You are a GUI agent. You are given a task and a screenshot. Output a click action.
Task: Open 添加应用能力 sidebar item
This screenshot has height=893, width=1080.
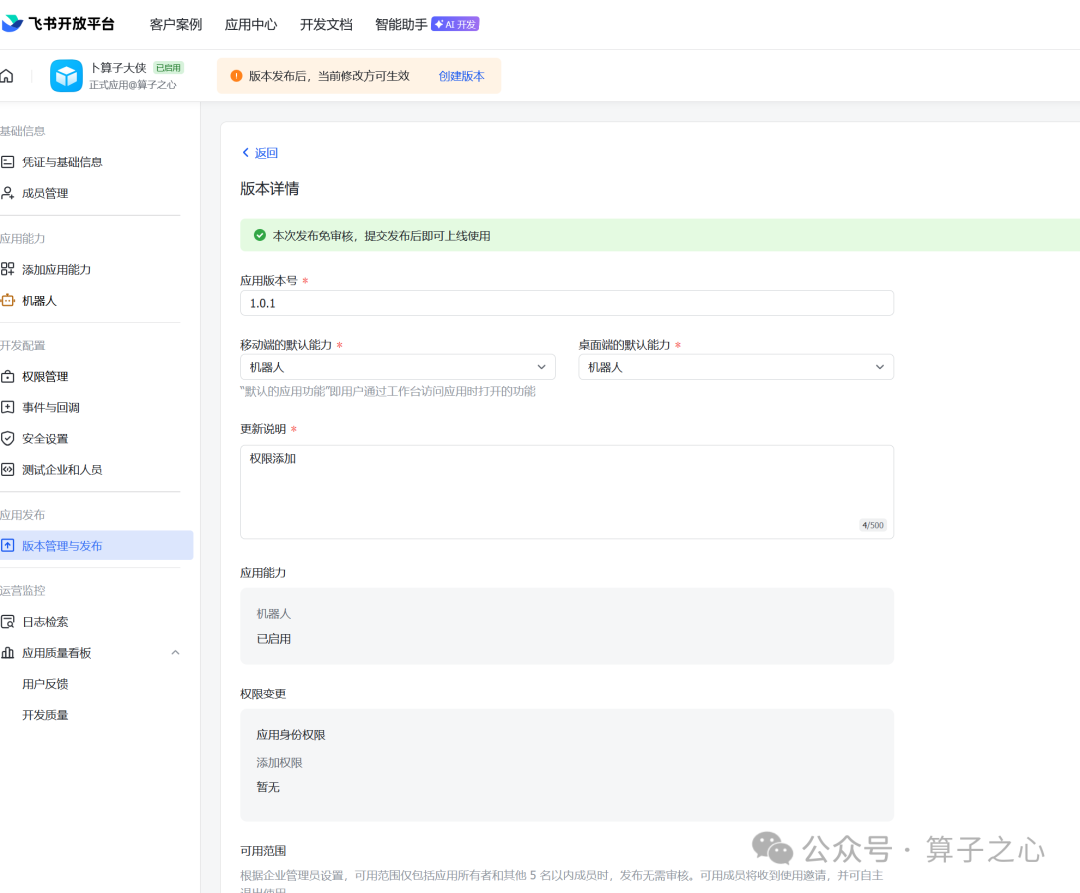point(56,269)
